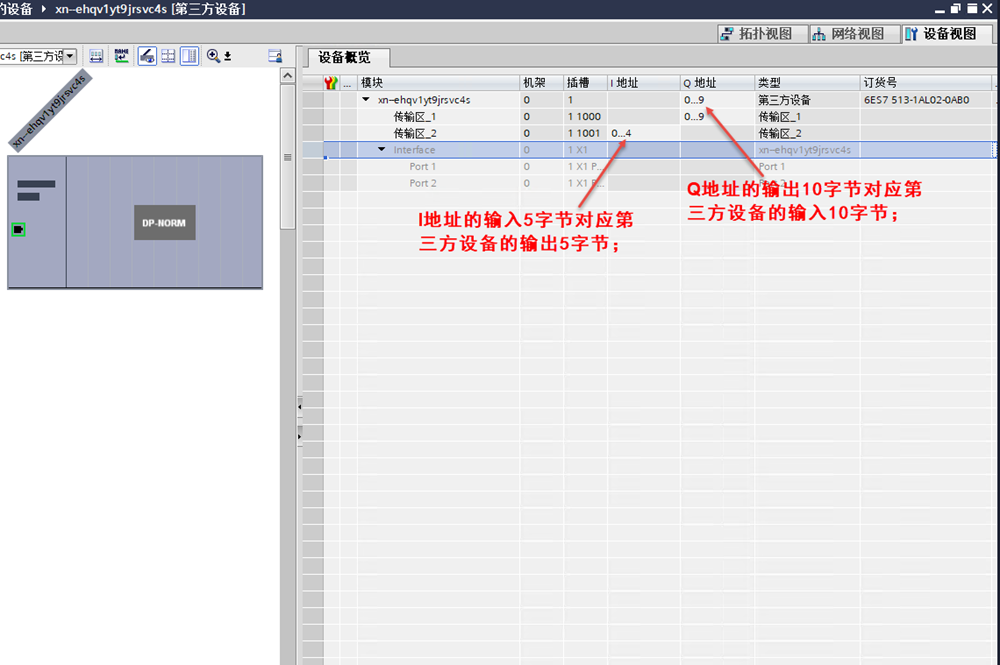The image size is (1000, 665).
Task: Toggle the highlighted pen-style view button
Action: 146,56
